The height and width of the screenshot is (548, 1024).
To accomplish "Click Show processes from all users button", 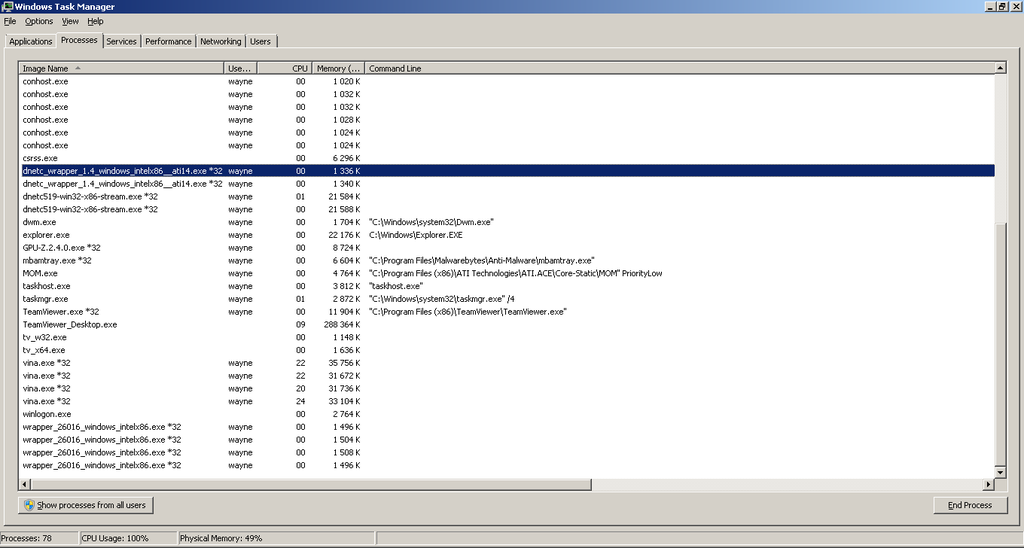I will click(86, 505).
